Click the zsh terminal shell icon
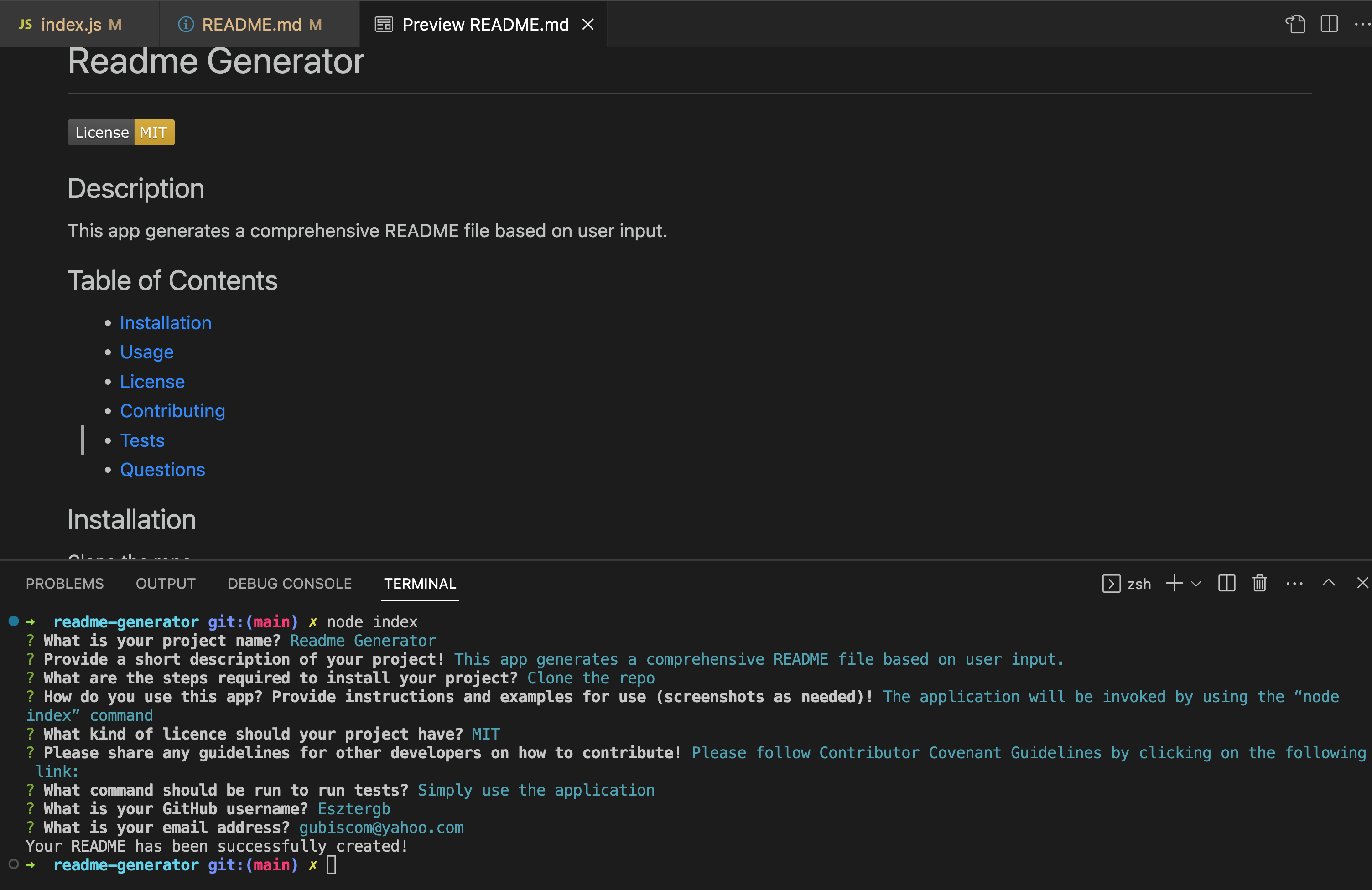 (1111, 583)
